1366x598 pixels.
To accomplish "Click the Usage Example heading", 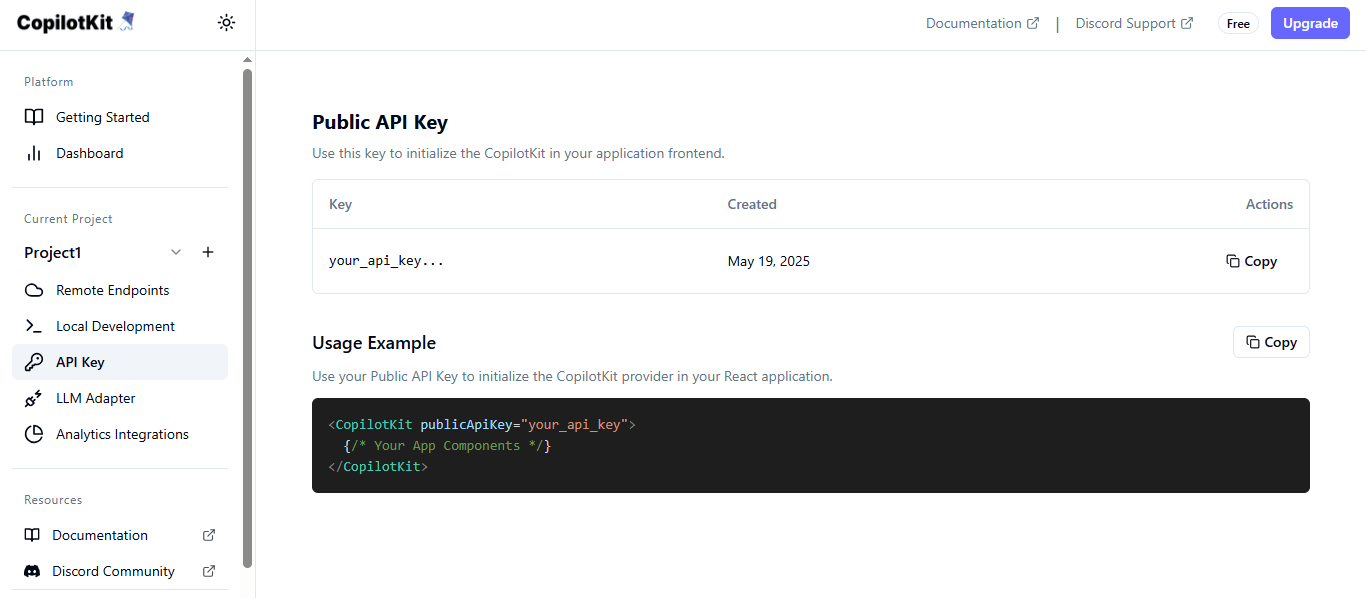I will click(x=374, y=343).
